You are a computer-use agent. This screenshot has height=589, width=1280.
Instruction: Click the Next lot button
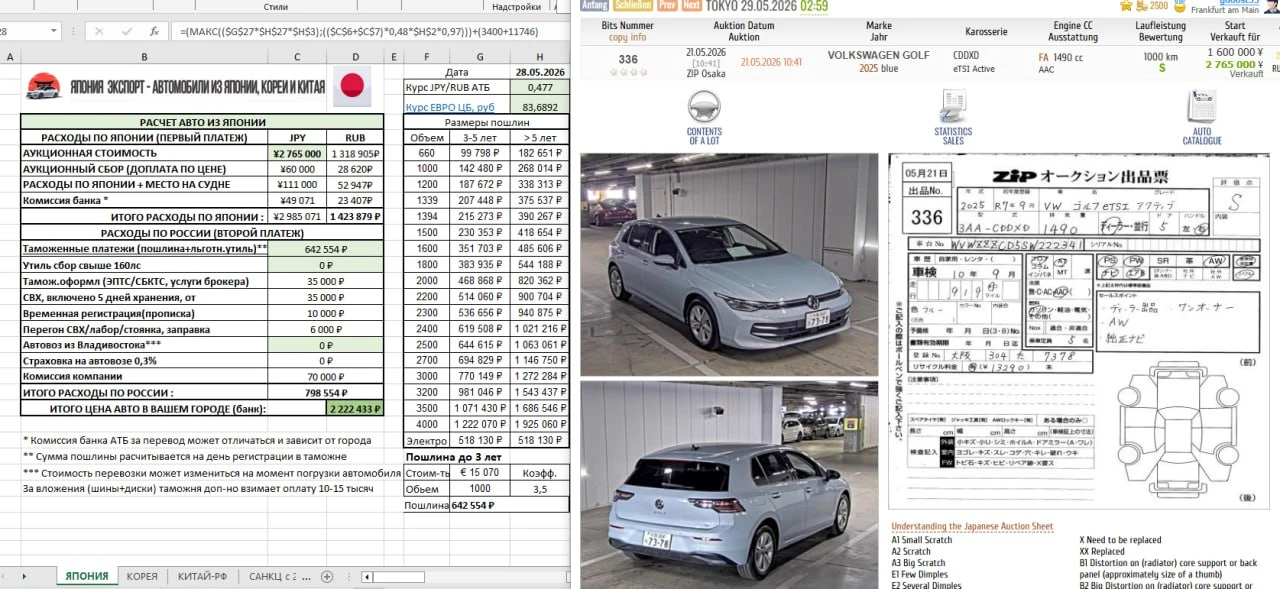(x=691, y=5)
